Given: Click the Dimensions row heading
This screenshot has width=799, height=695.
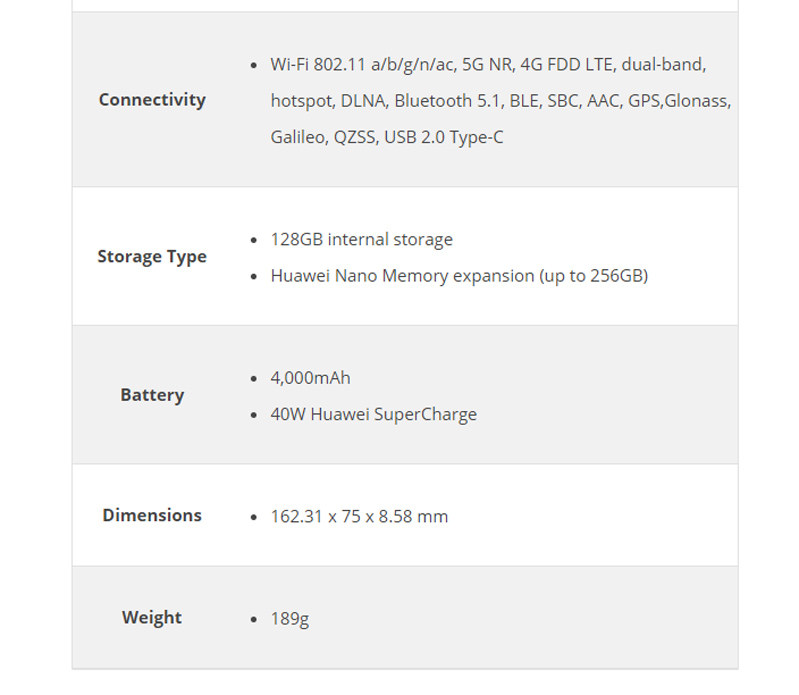Looking at the screenshot, I should (x=152, y=516).
